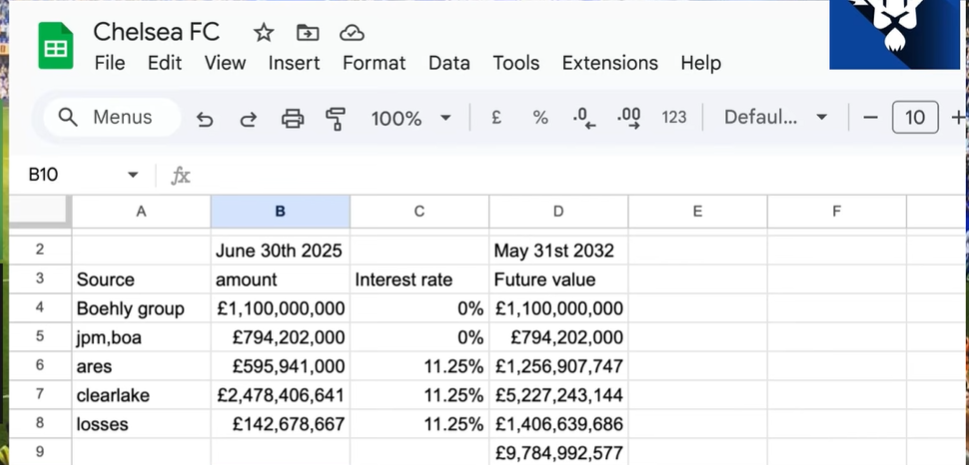
Task: Click the move to folder icon
Action: point(308,32)
